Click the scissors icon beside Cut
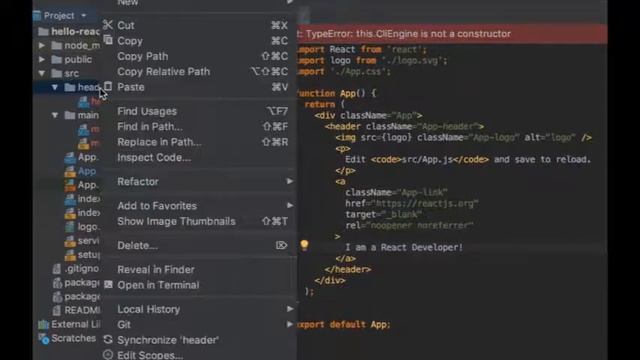 coord(108,25)
